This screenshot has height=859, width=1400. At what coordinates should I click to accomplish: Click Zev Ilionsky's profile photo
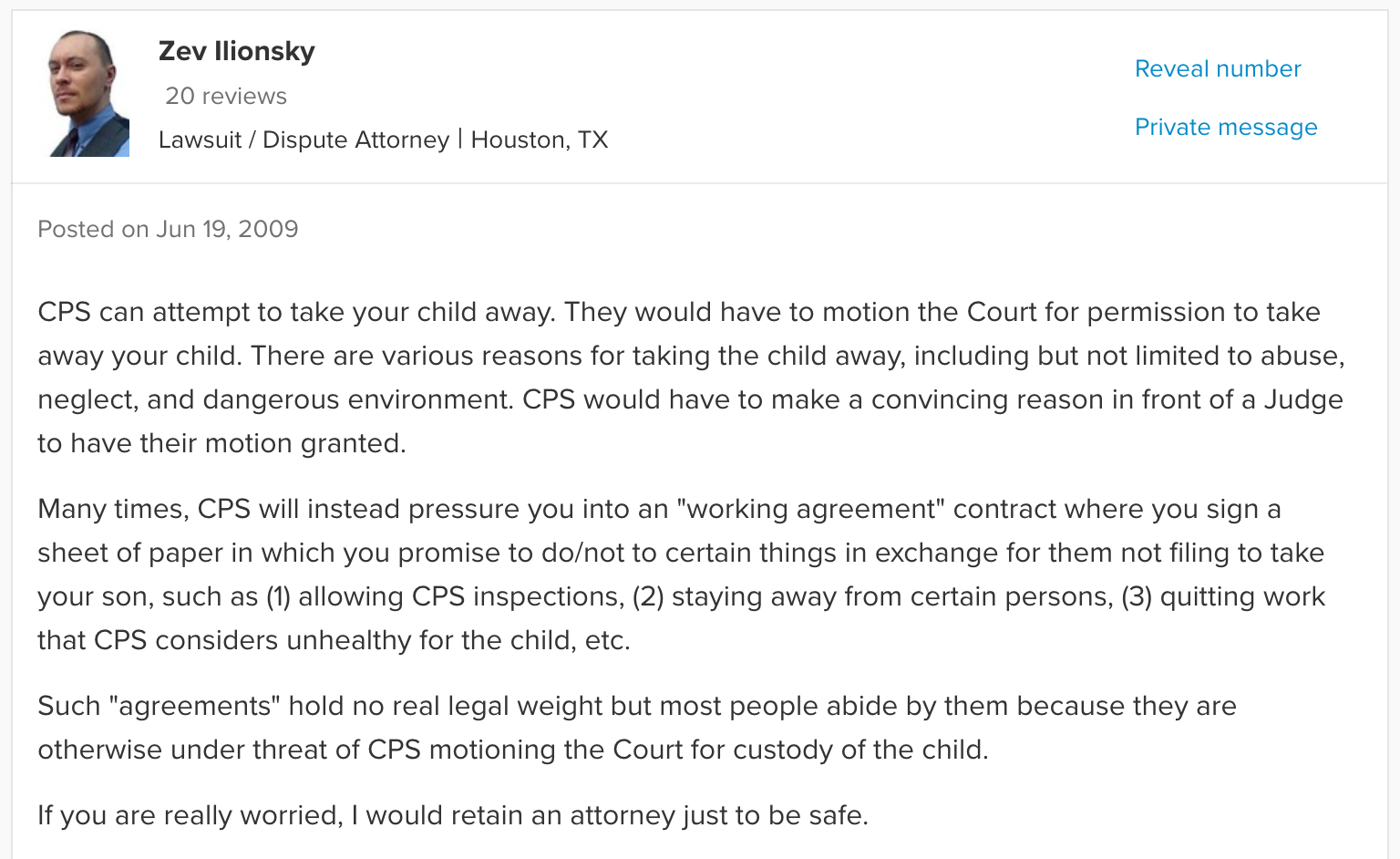(88, 94)
